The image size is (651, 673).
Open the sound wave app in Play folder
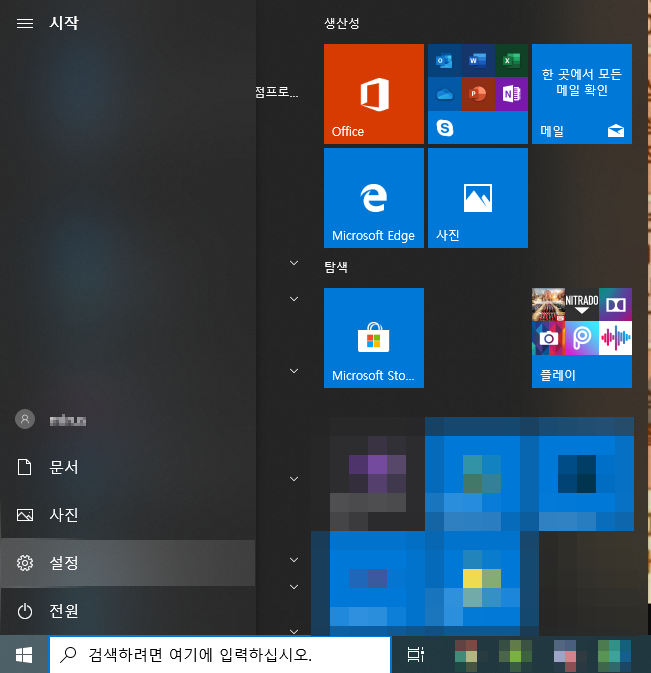point(615,338)
